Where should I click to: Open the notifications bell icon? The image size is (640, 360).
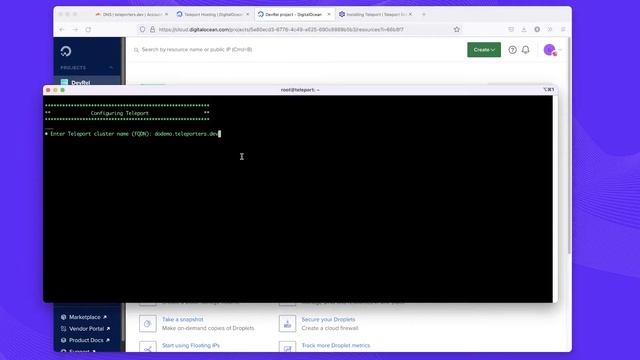pyautogui.click(x=526, y=50)
